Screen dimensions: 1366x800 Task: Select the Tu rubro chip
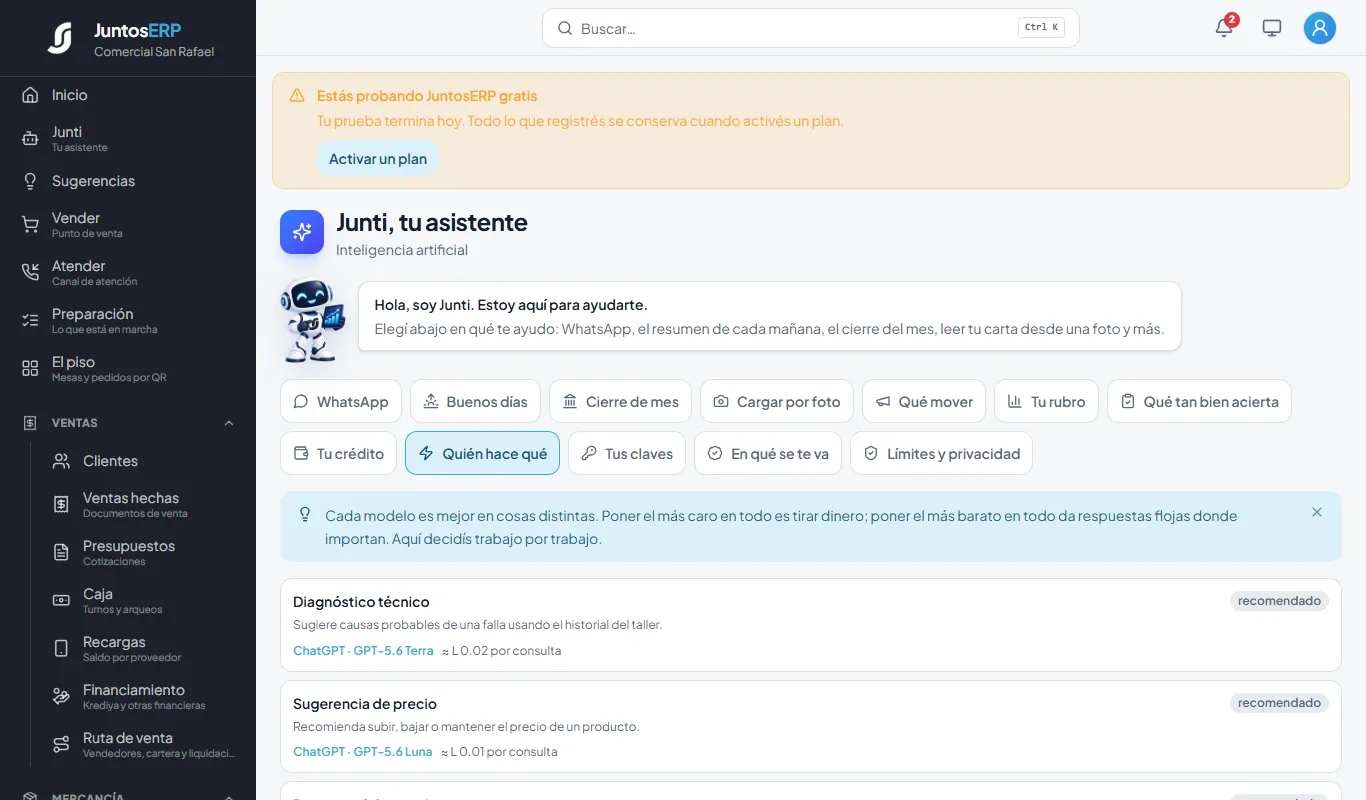tap(1046, 401)
